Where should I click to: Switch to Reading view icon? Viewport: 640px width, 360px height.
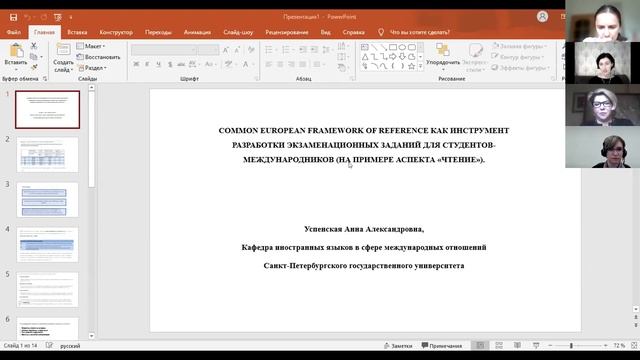[517, 345]
